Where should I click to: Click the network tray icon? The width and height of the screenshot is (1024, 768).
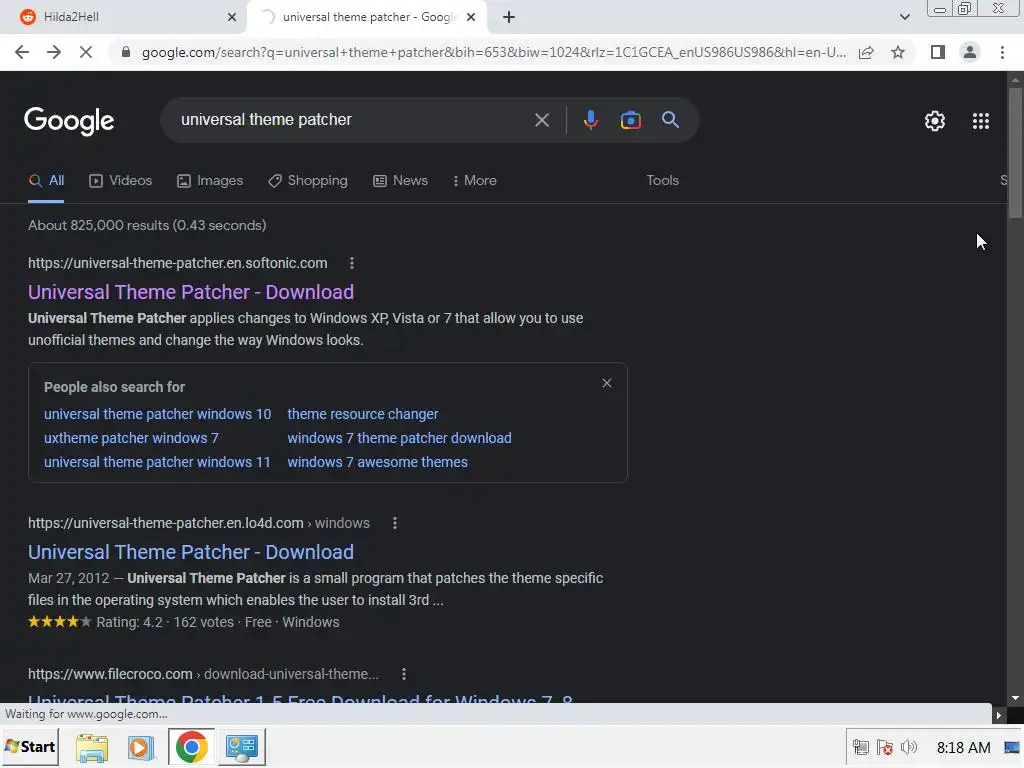(861, 747)
